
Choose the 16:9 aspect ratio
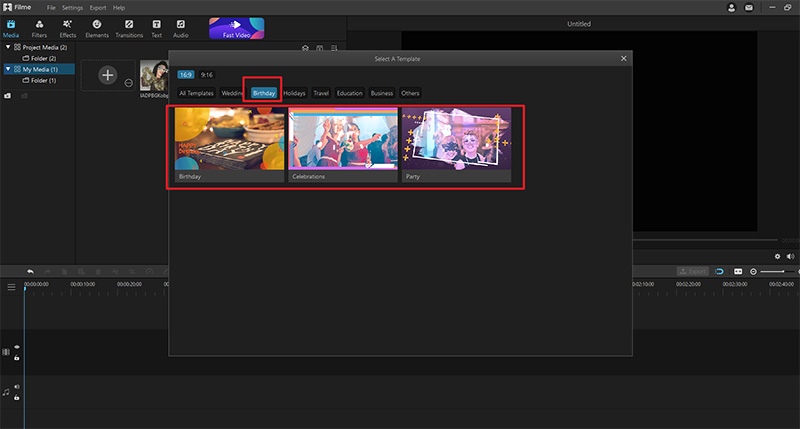coord(185,74)
